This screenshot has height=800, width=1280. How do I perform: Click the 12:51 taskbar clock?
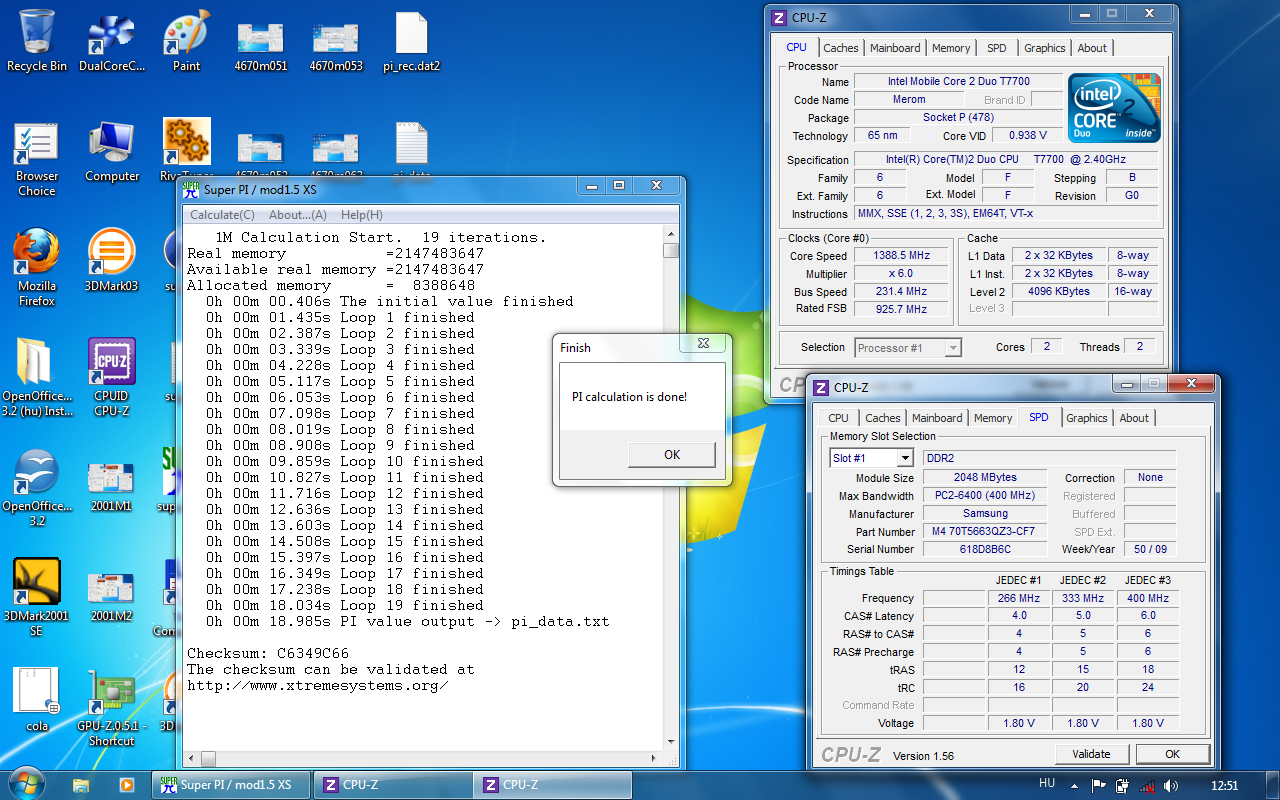coord(1224,785)
